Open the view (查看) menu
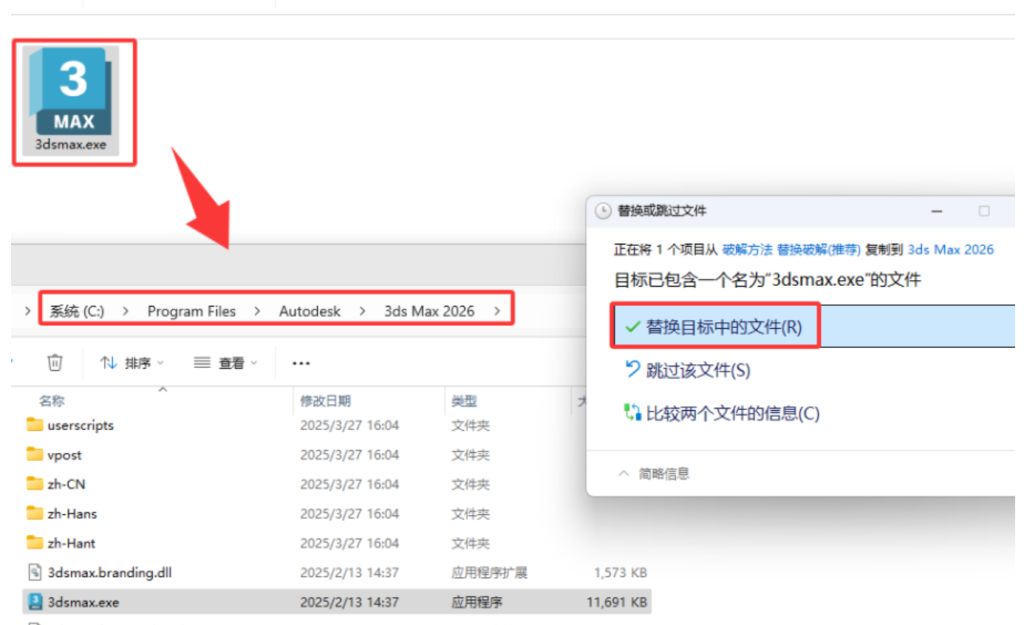Image resolution: width=1024 pixels, height=625 pixels. pyautogui.click(x=225, y=363)
